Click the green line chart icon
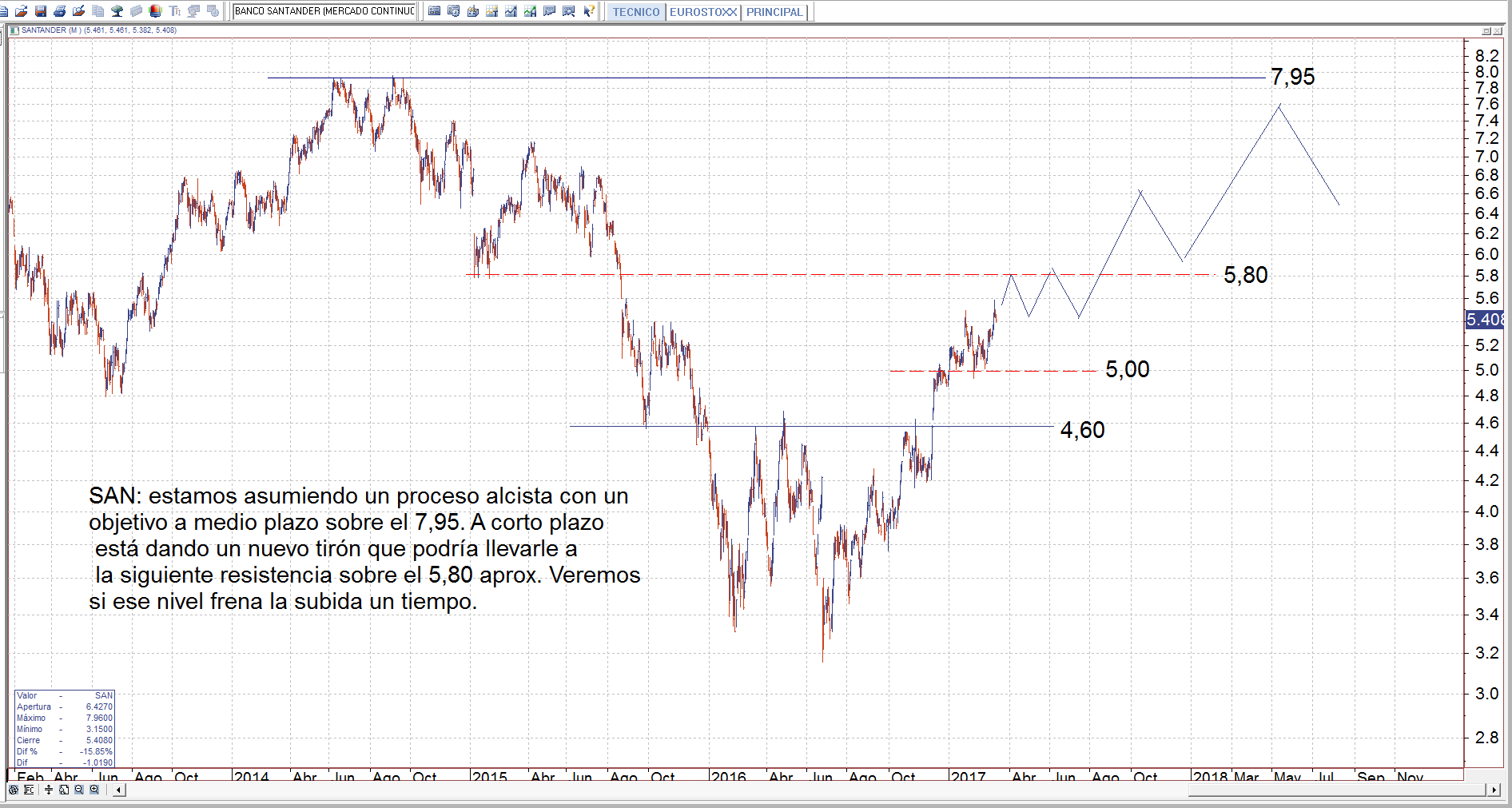 (530, 11)
